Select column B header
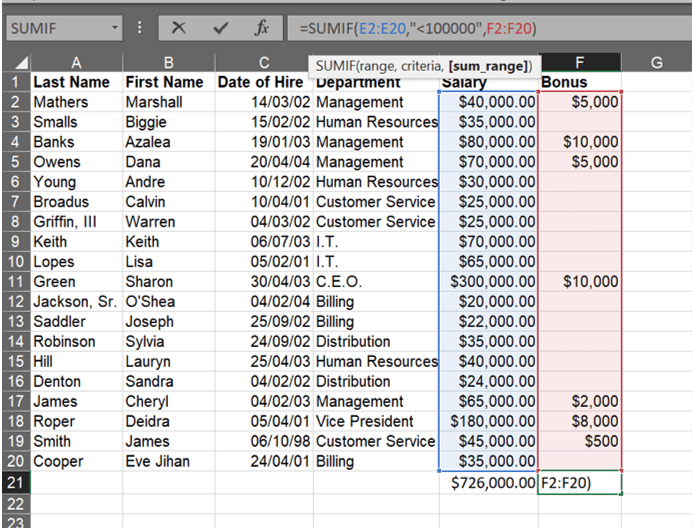692x528 pixels. pyautogui.click(x=168, y=63)
